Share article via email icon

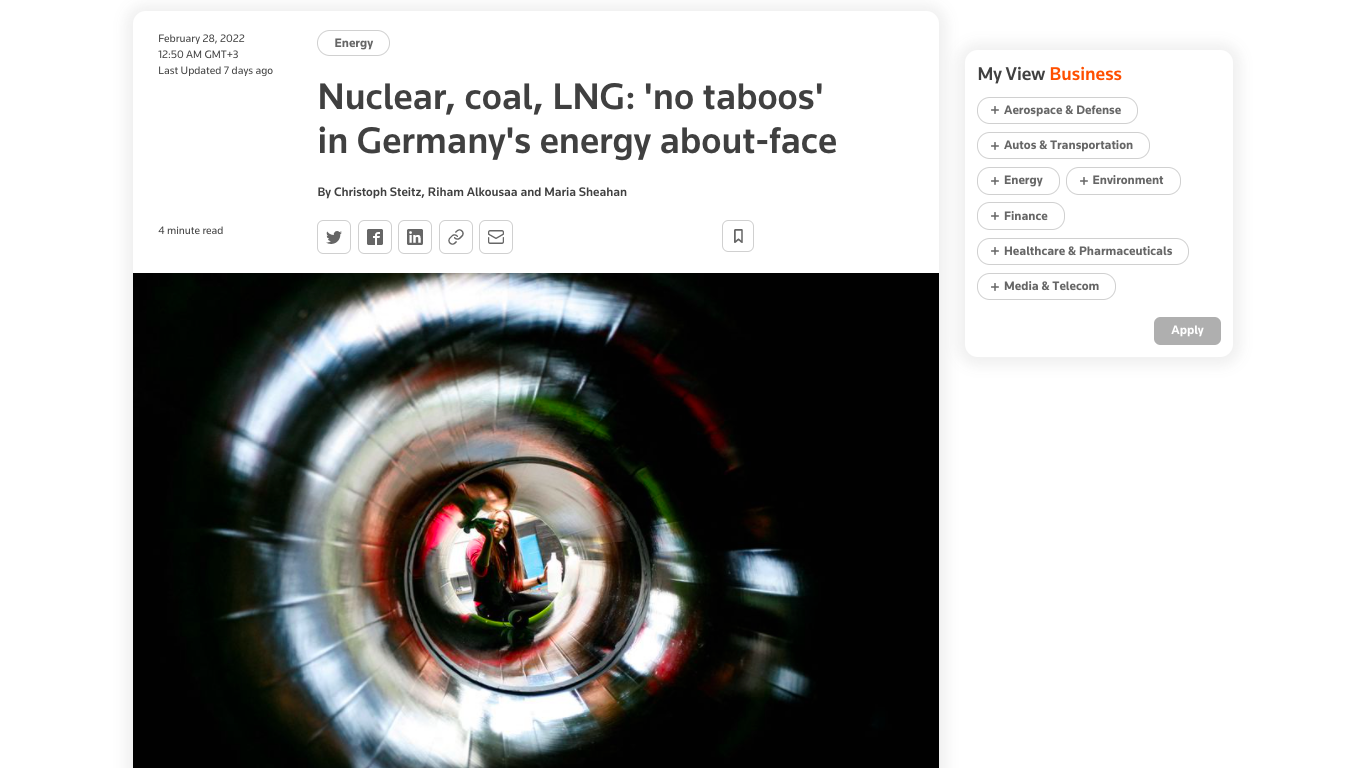click(496, 237)
